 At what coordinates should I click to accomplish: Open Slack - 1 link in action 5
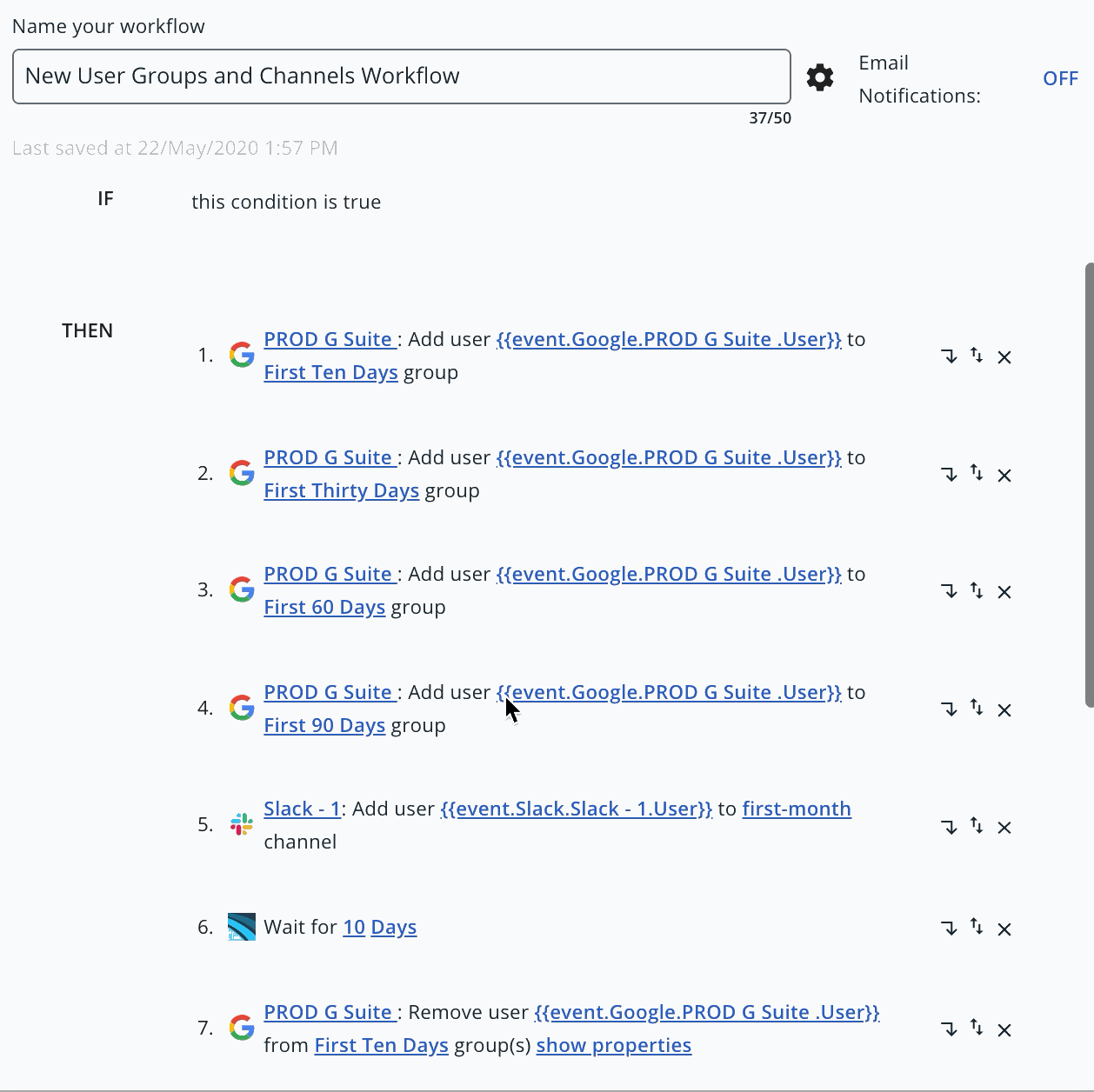point(303,809)
